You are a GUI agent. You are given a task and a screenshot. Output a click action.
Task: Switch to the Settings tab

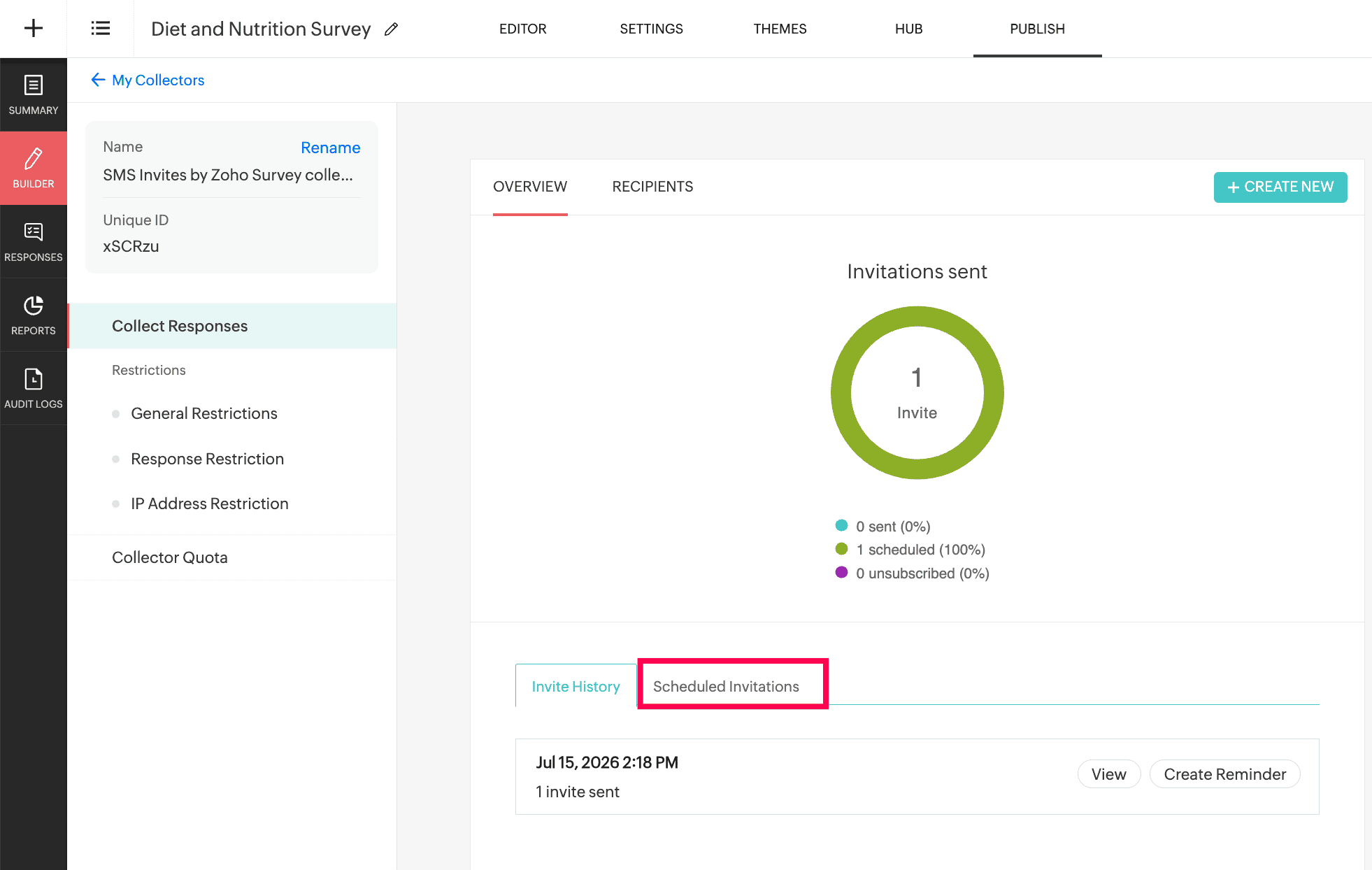click(x=651, y=29)
